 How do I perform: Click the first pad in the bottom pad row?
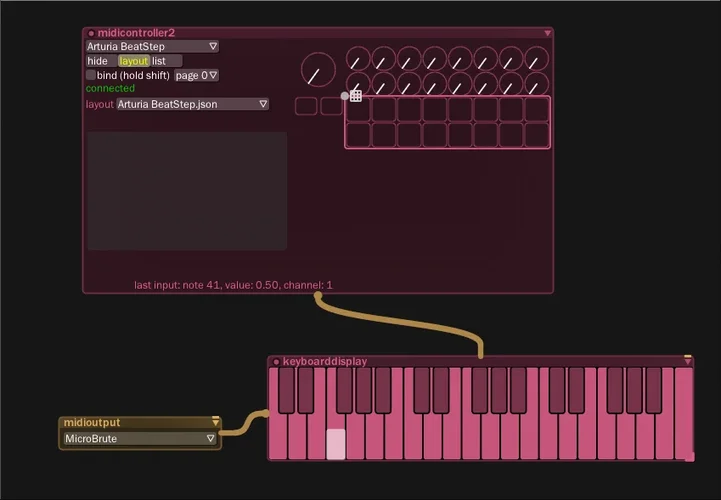click(358, 135)
